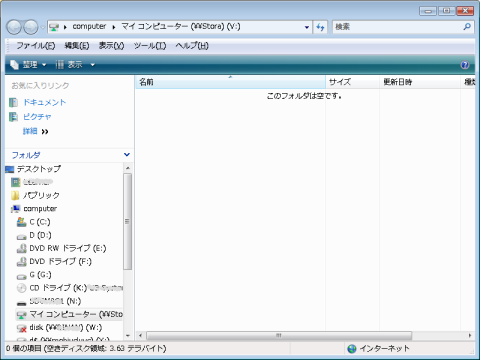The height and width of the screenshot is (360, 480).
Task: Select the computer node in folder tree
Action: 40,209
